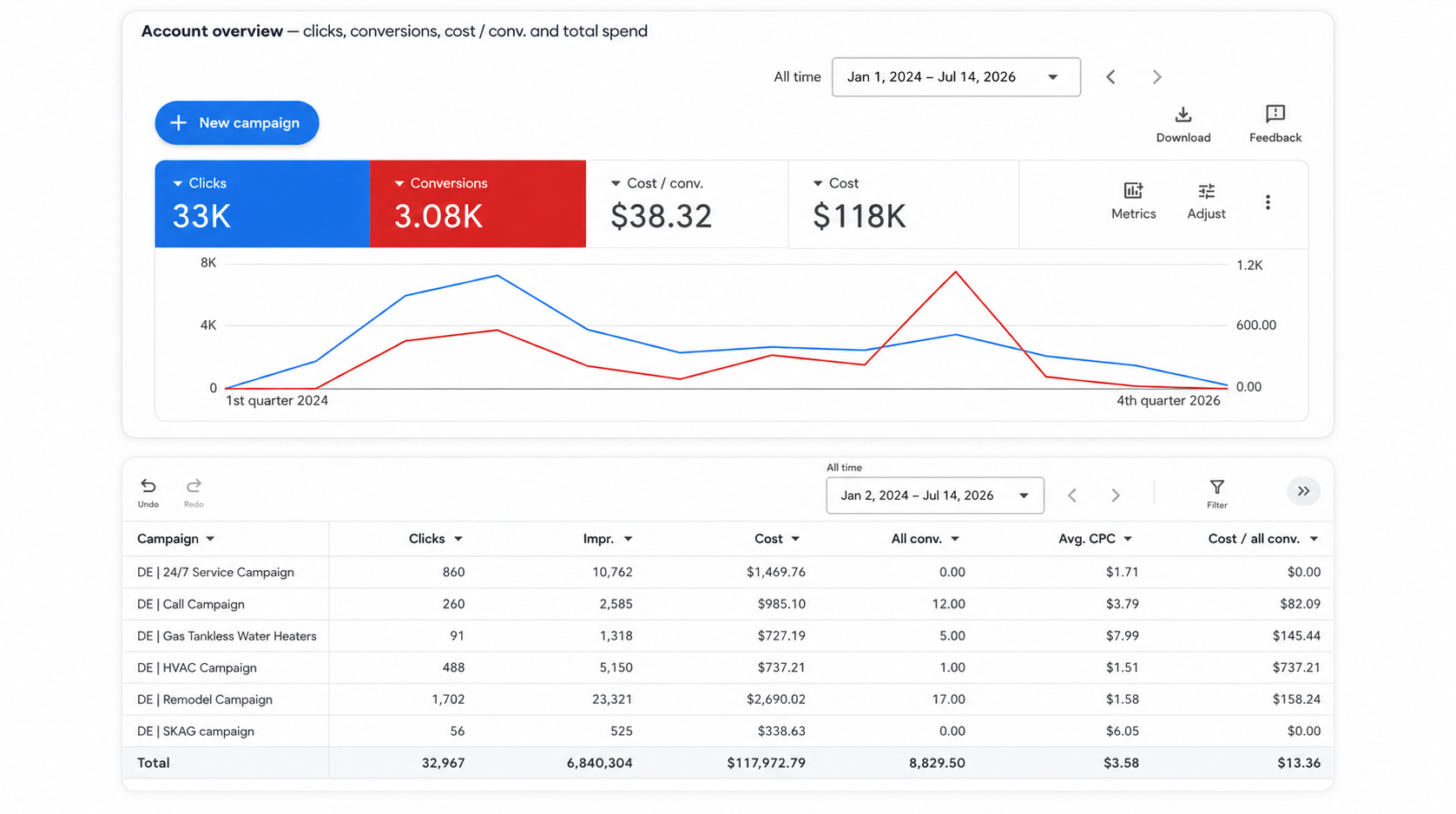The height and width of the screenshot is (814, 1456).
Task: Open the Jan 2, 2024 – Jul 14, 2026 date dropdown
Action: pyautogui.click(x=934, y=496)
